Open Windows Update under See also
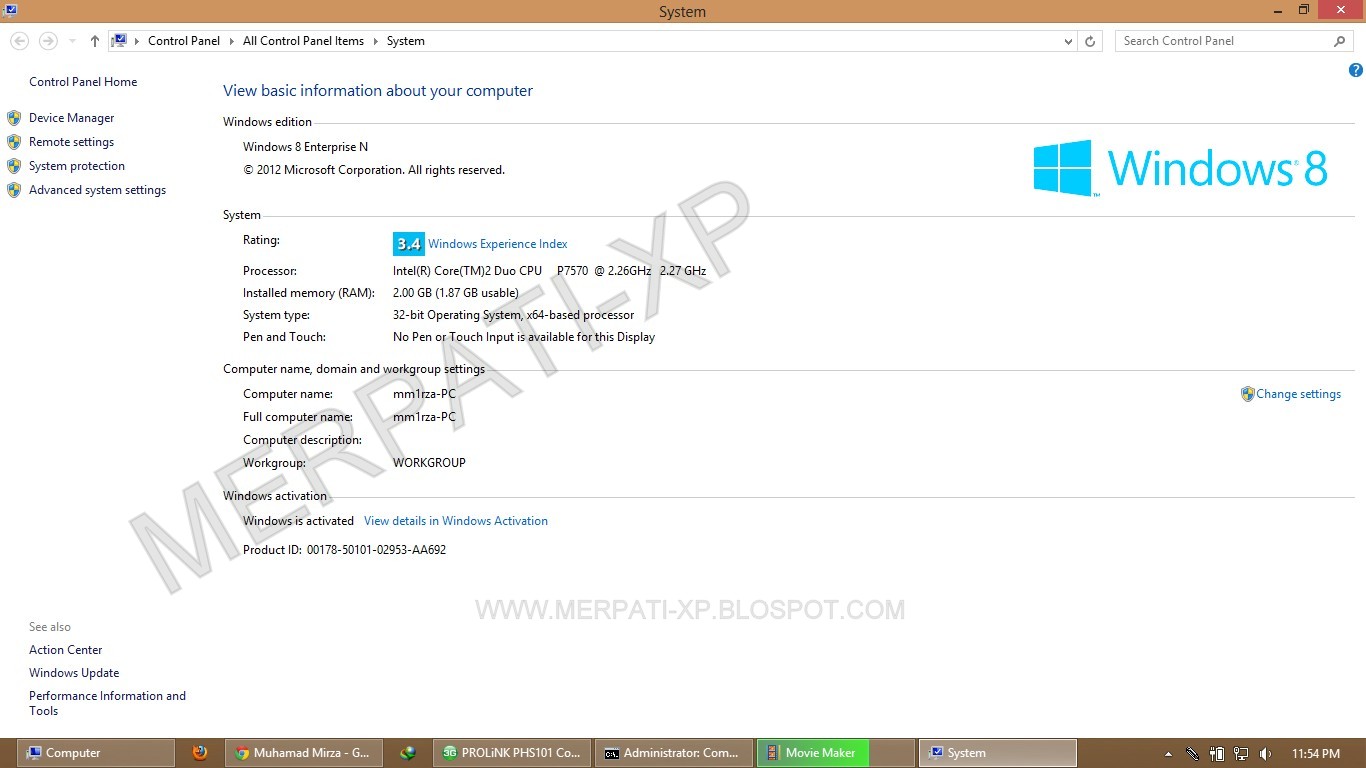1366x768 pixels. [74, 673]
